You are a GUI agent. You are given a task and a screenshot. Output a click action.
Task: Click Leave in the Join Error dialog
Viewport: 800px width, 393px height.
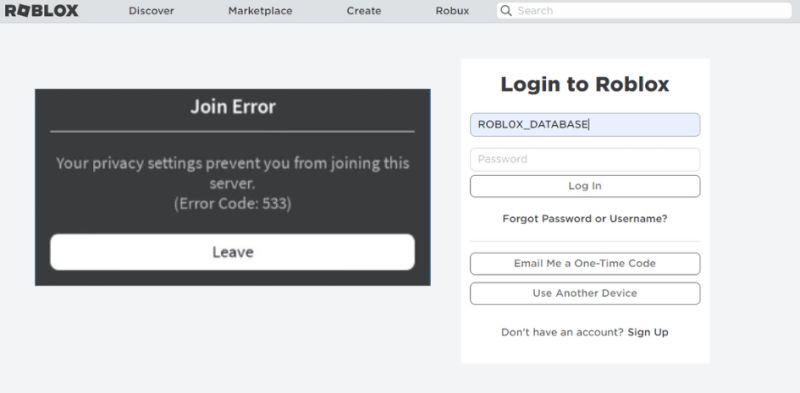232,252
